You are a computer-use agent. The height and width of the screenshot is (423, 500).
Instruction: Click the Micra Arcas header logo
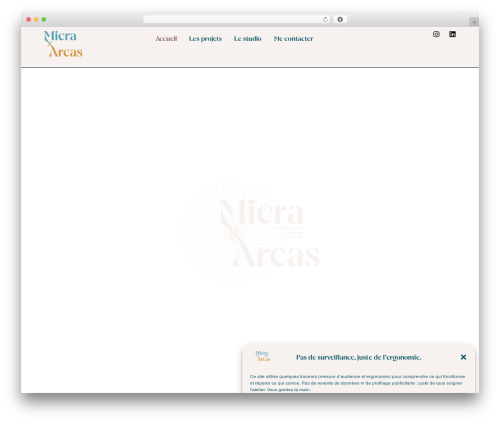pos(63,44)
